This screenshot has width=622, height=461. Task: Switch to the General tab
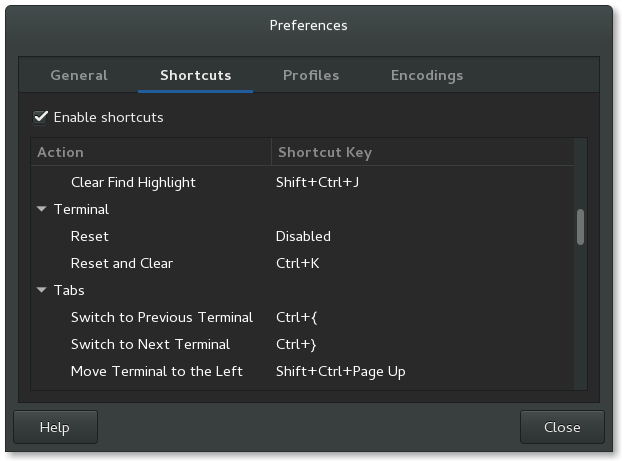click(x=79, y=75)
